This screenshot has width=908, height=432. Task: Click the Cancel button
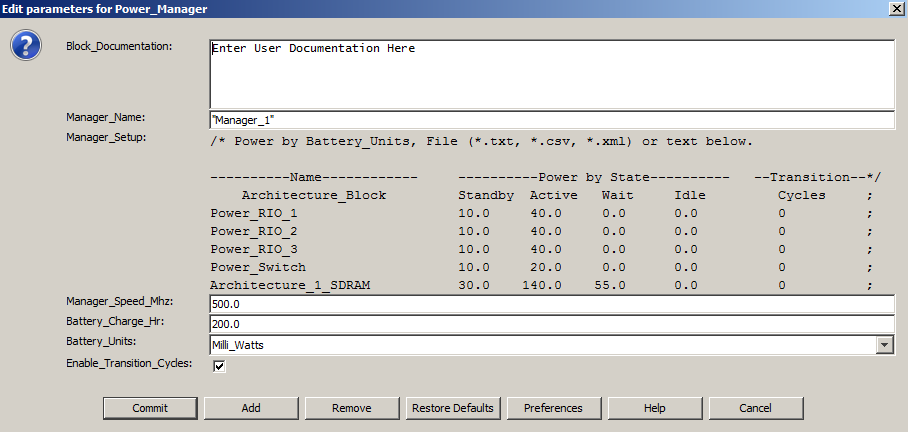pos(755,408)
